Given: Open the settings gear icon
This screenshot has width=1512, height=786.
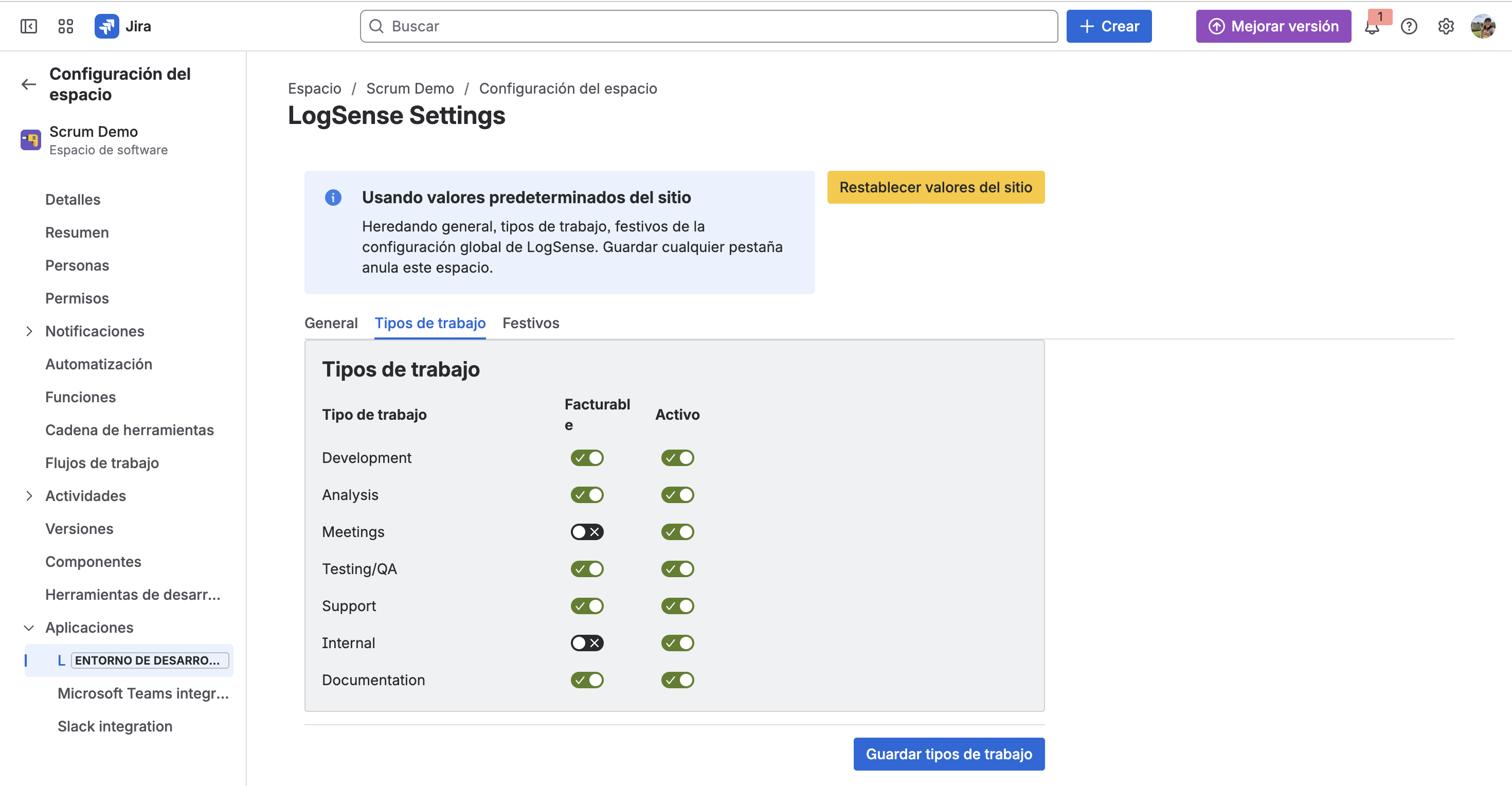Looking at the screenshot, I should pos(1446,26).
